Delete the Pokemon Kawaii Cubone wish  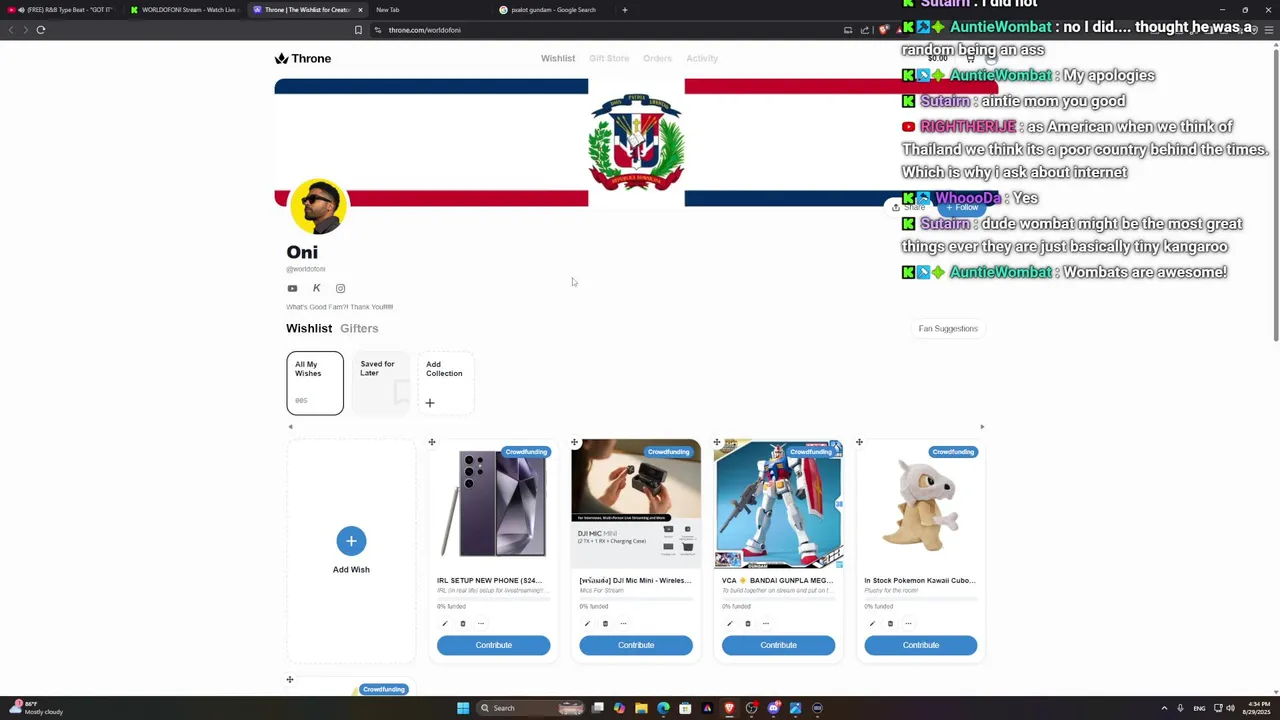pyautogui.click(x=890, y=623)
